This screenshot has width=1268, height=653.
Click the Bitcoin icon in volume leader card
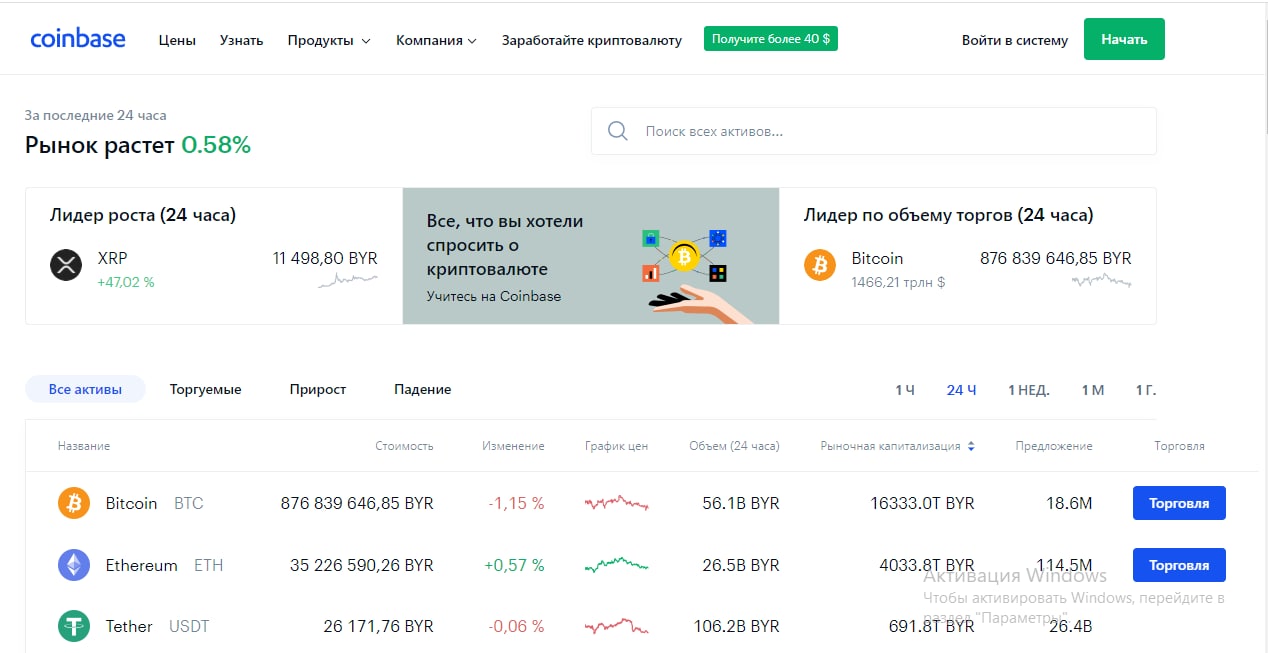[x=820, y=265]
